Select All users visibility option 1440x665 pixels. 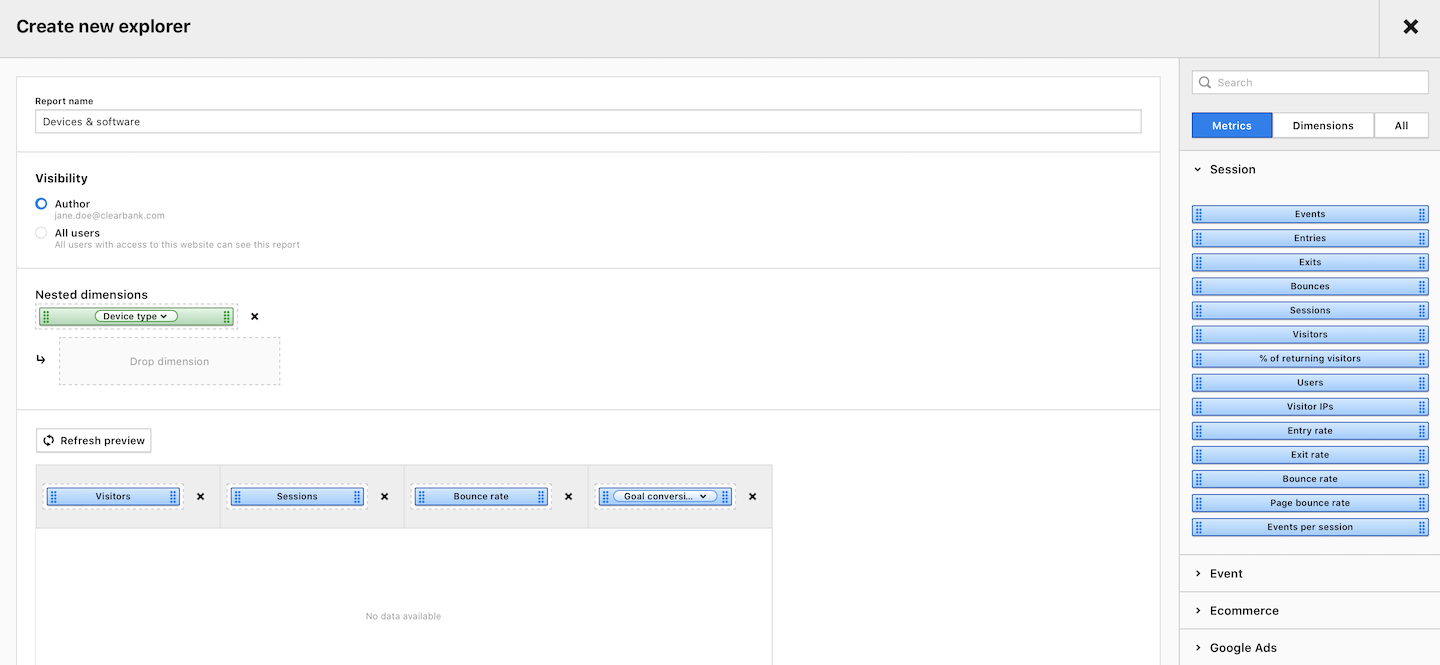click(41, 233)
